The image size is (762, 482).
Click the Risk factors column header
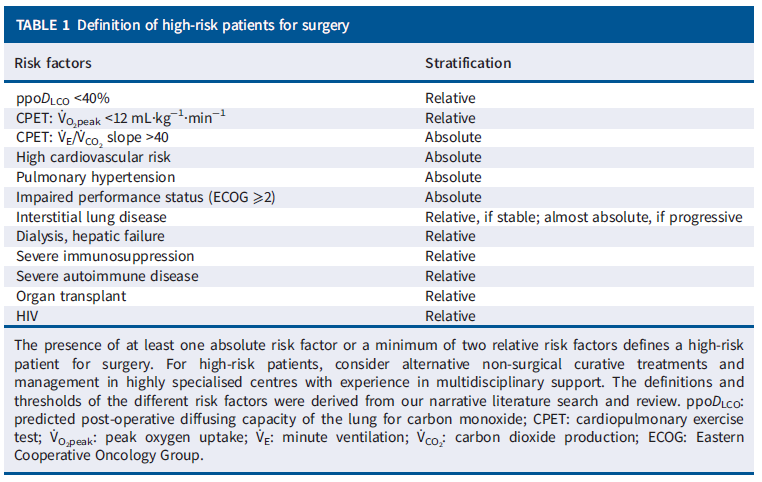coord(53,63)
